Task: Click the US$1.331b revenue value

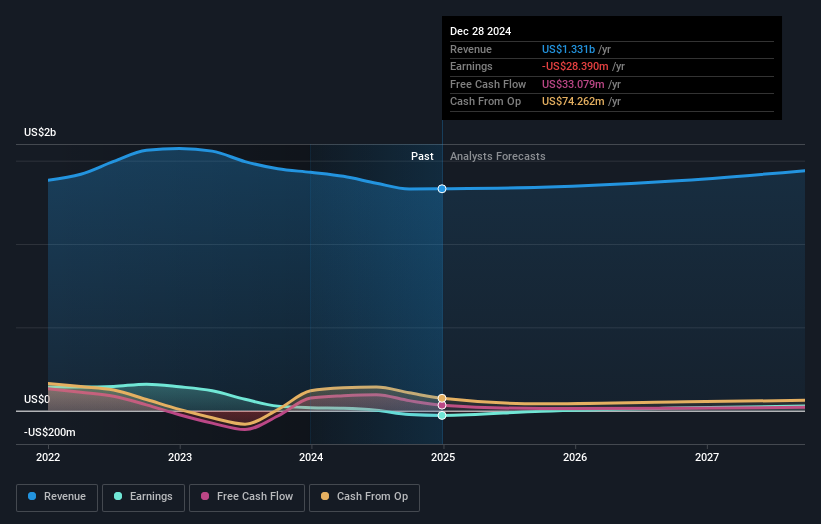Action: pos(568,49)
